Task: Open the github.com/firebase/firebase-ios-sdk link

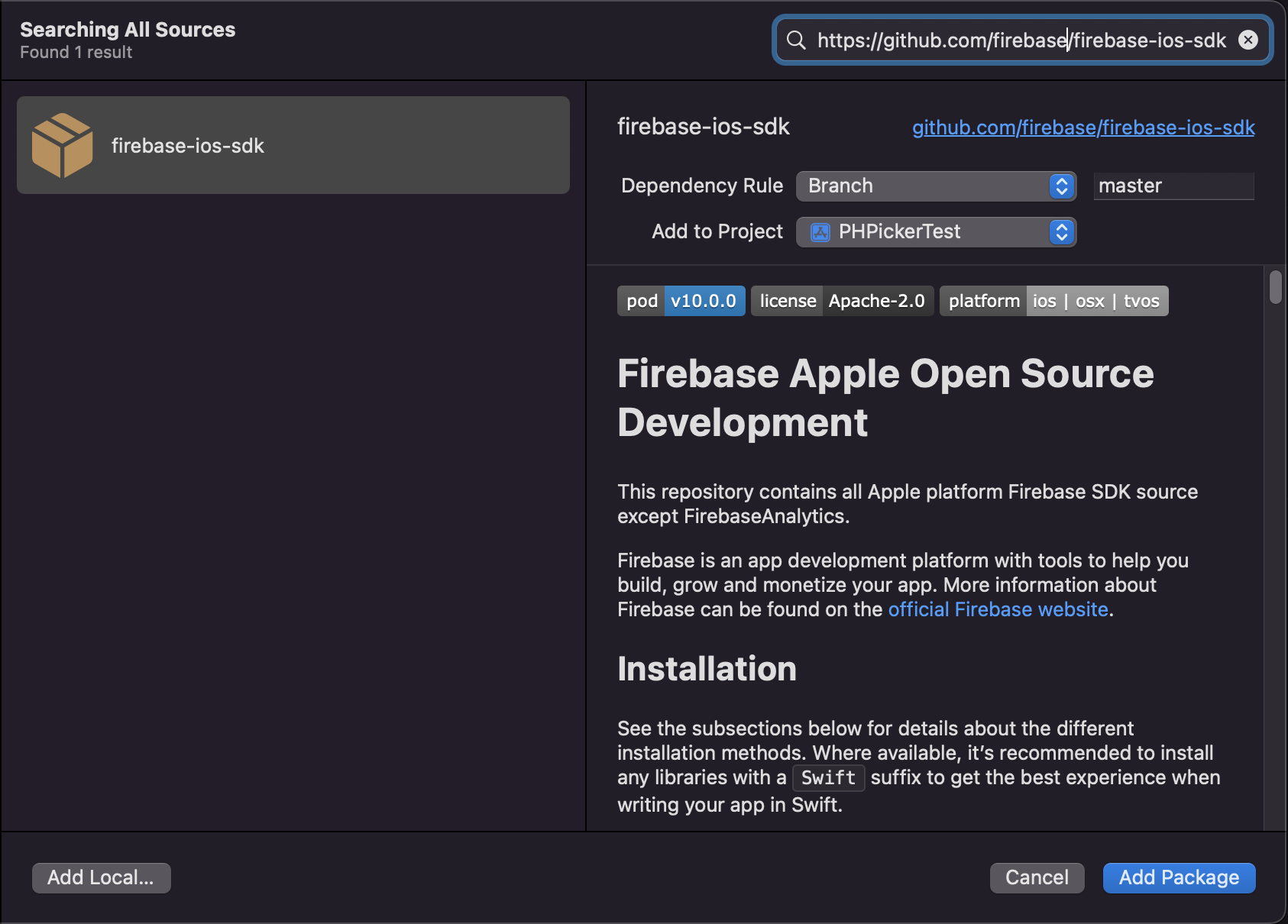Action: point(1083,128)
